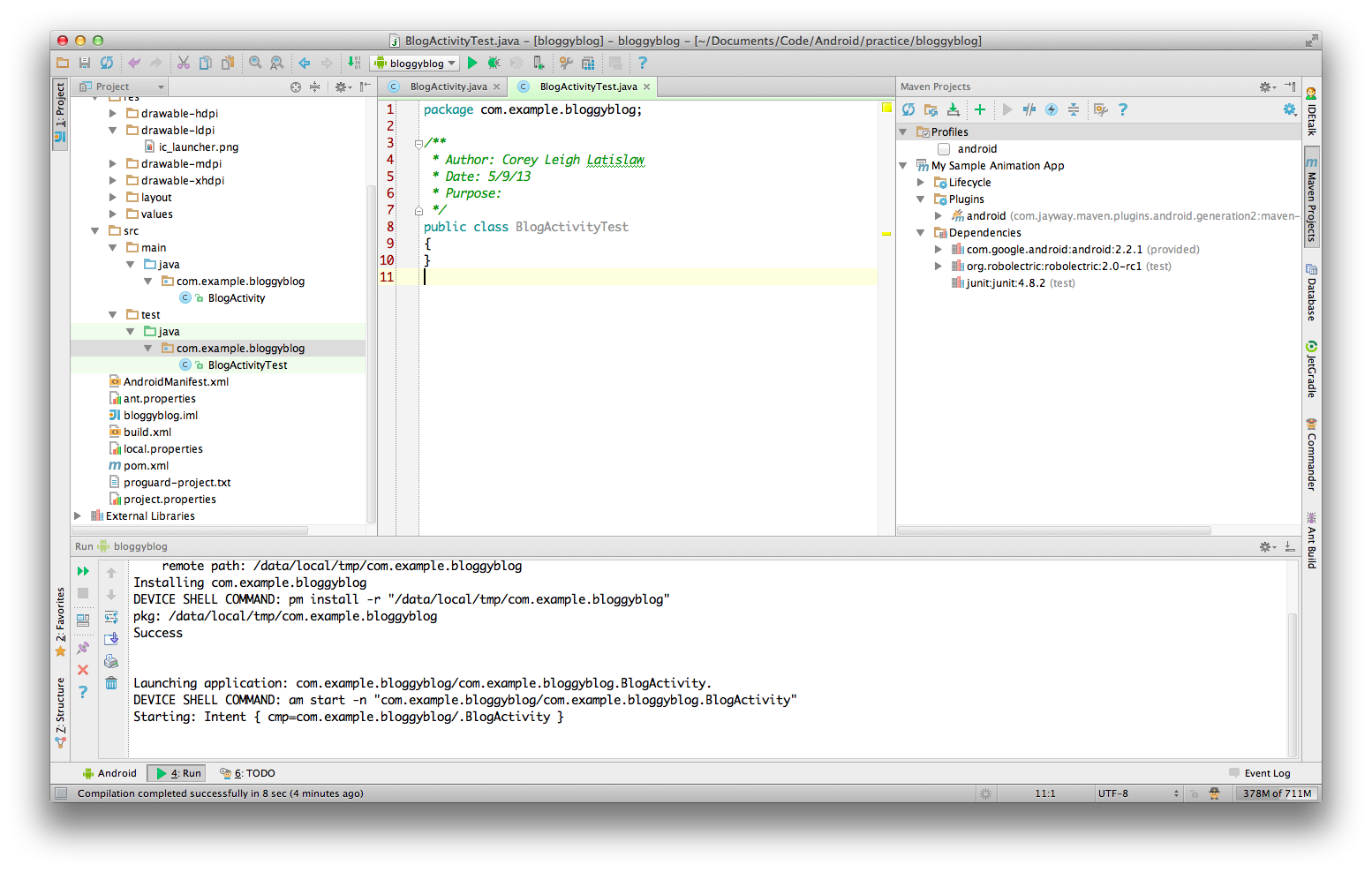
Task: Click the Help question mark in main toolbar
Action: [x=643, y=63]
